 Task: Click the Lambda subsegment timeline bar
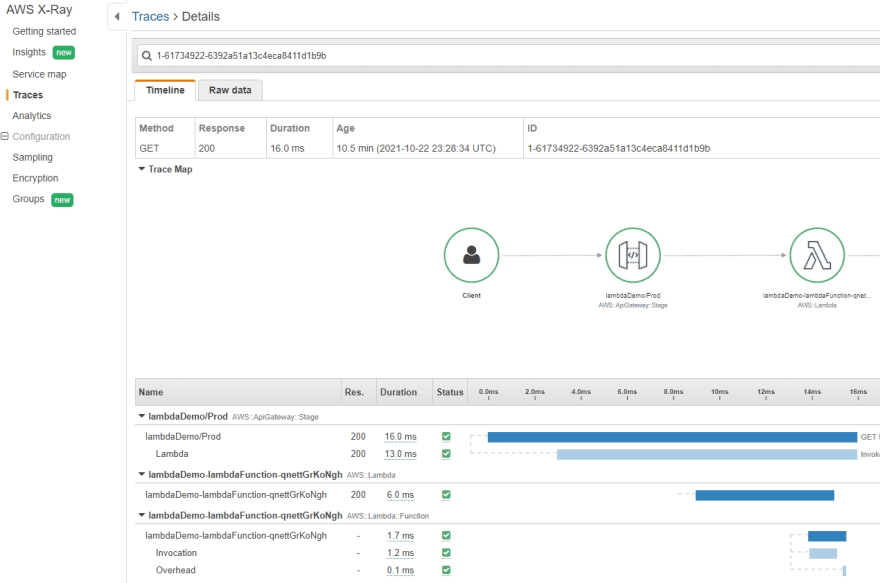pyautogui.click(x=707, y=455)
